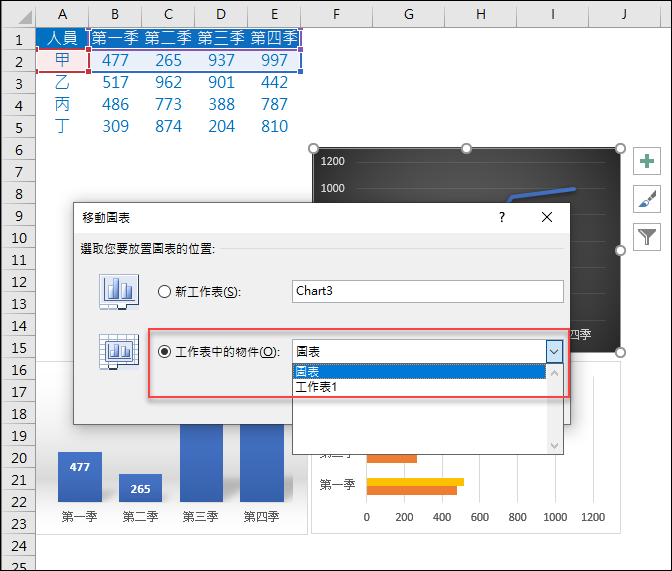Select column B header
The height and width of the screenshot is (571, 672).
115,15
